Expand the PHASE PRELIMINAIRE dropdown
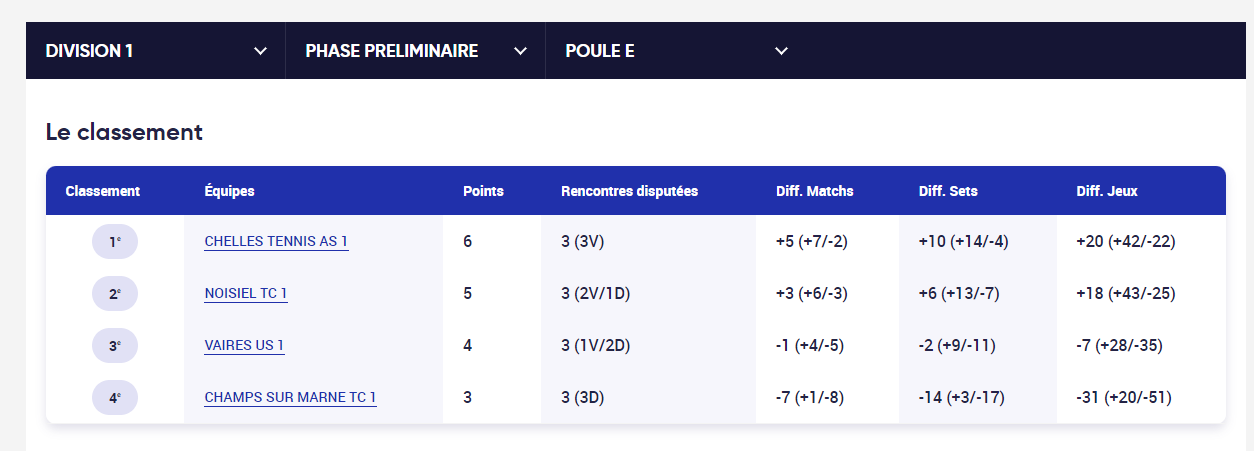Screen dimensions: 1254x451 click(x=416, y=51)
